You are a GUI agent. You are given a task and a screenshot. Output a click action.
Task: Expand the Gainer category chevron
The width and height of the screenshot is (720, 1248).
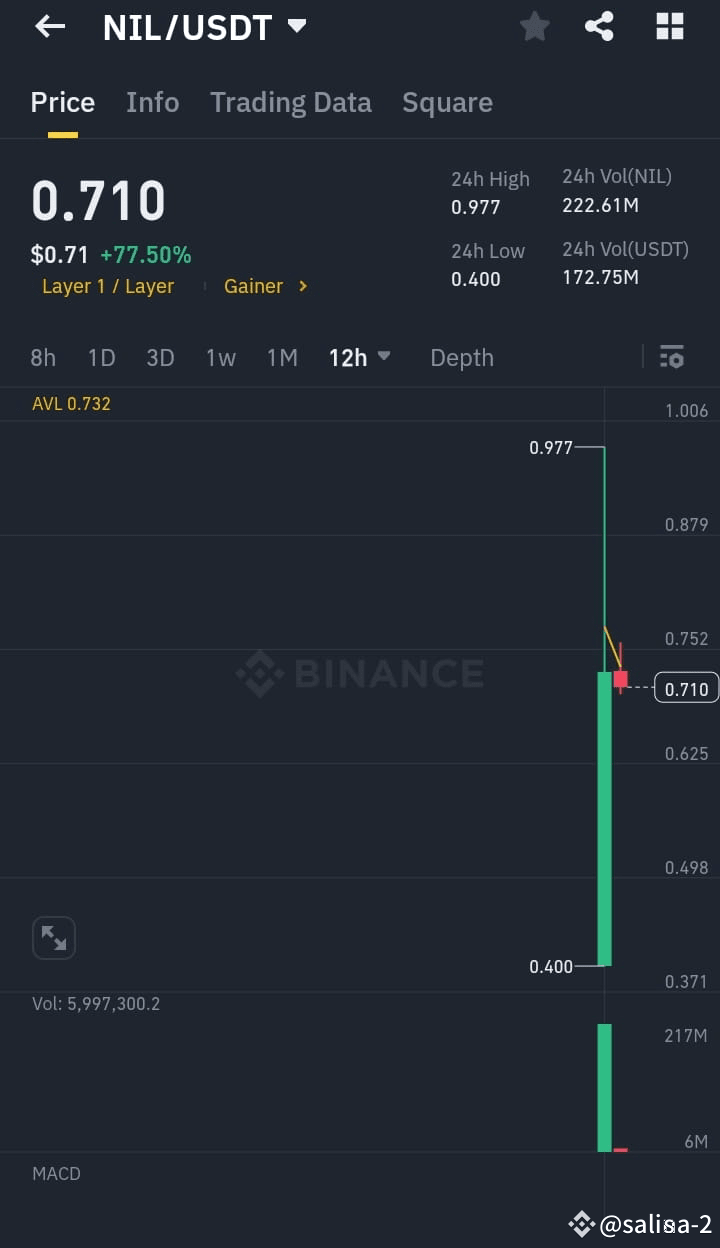click(x=302, y=287)
